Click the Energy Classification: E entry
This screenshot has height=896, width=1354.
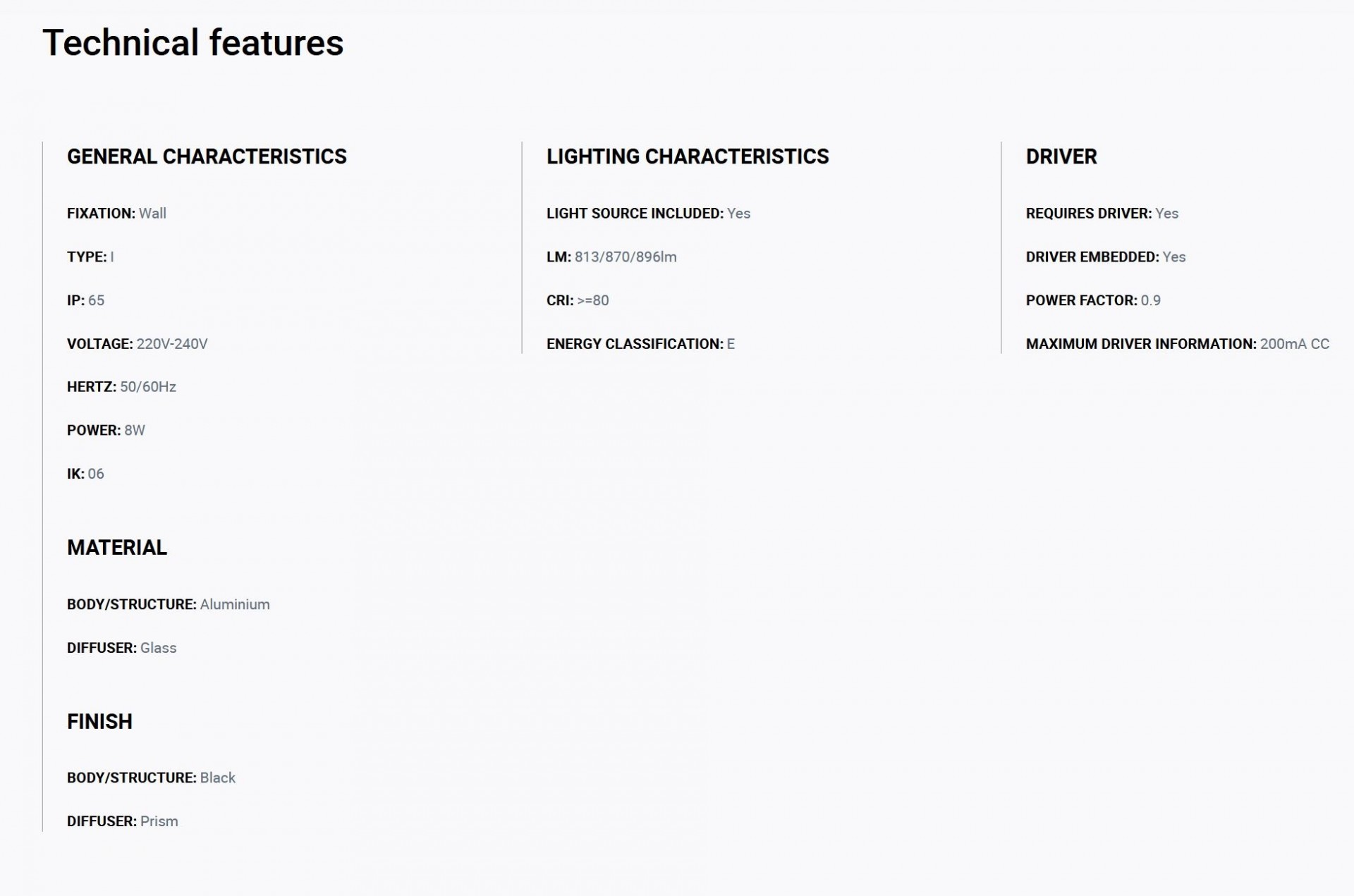pyautogui.click(x=640, y=344)
